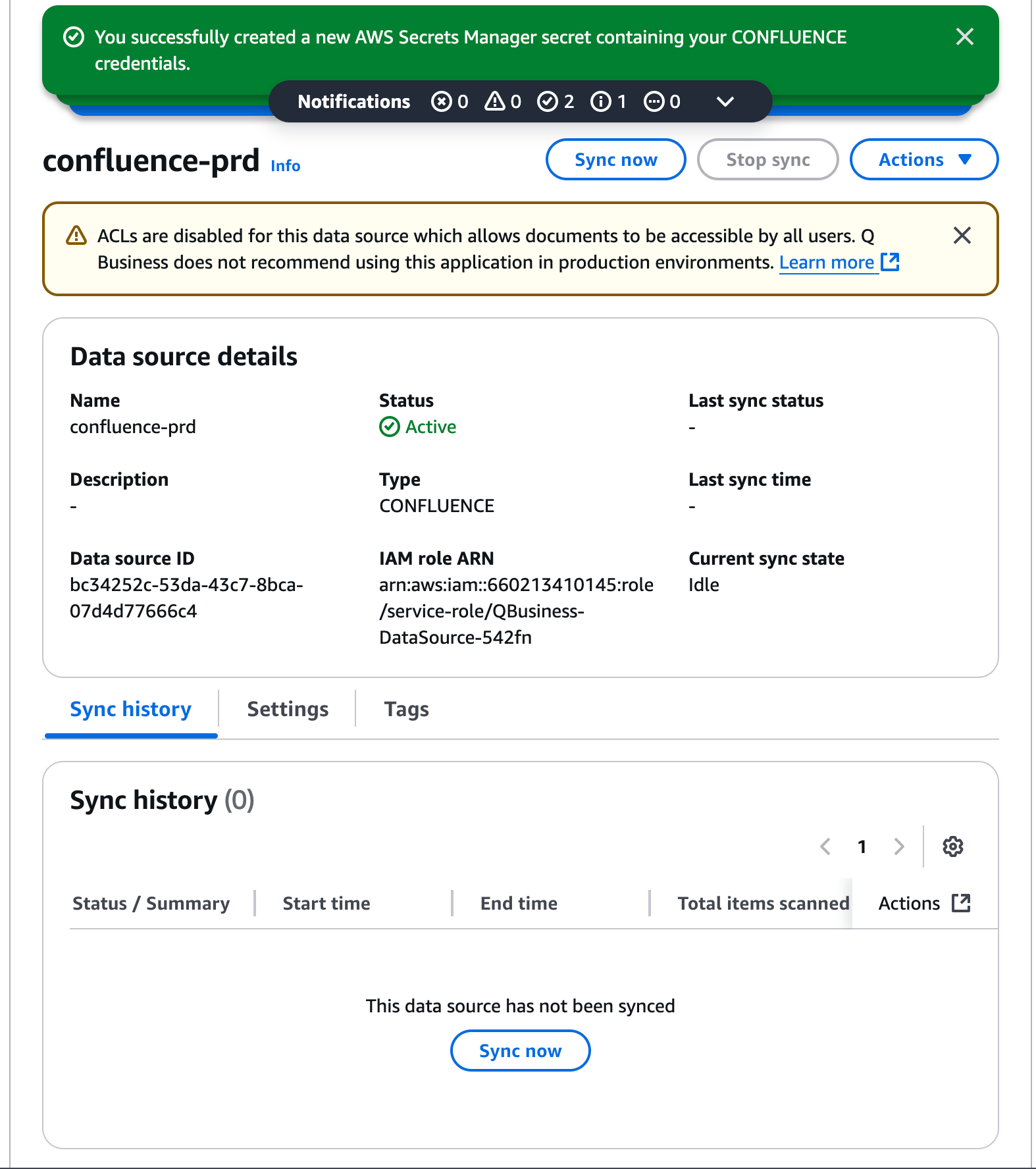Click the in-progress notifications ellipsis icon

pyautogui.click(x=654, y=101)
